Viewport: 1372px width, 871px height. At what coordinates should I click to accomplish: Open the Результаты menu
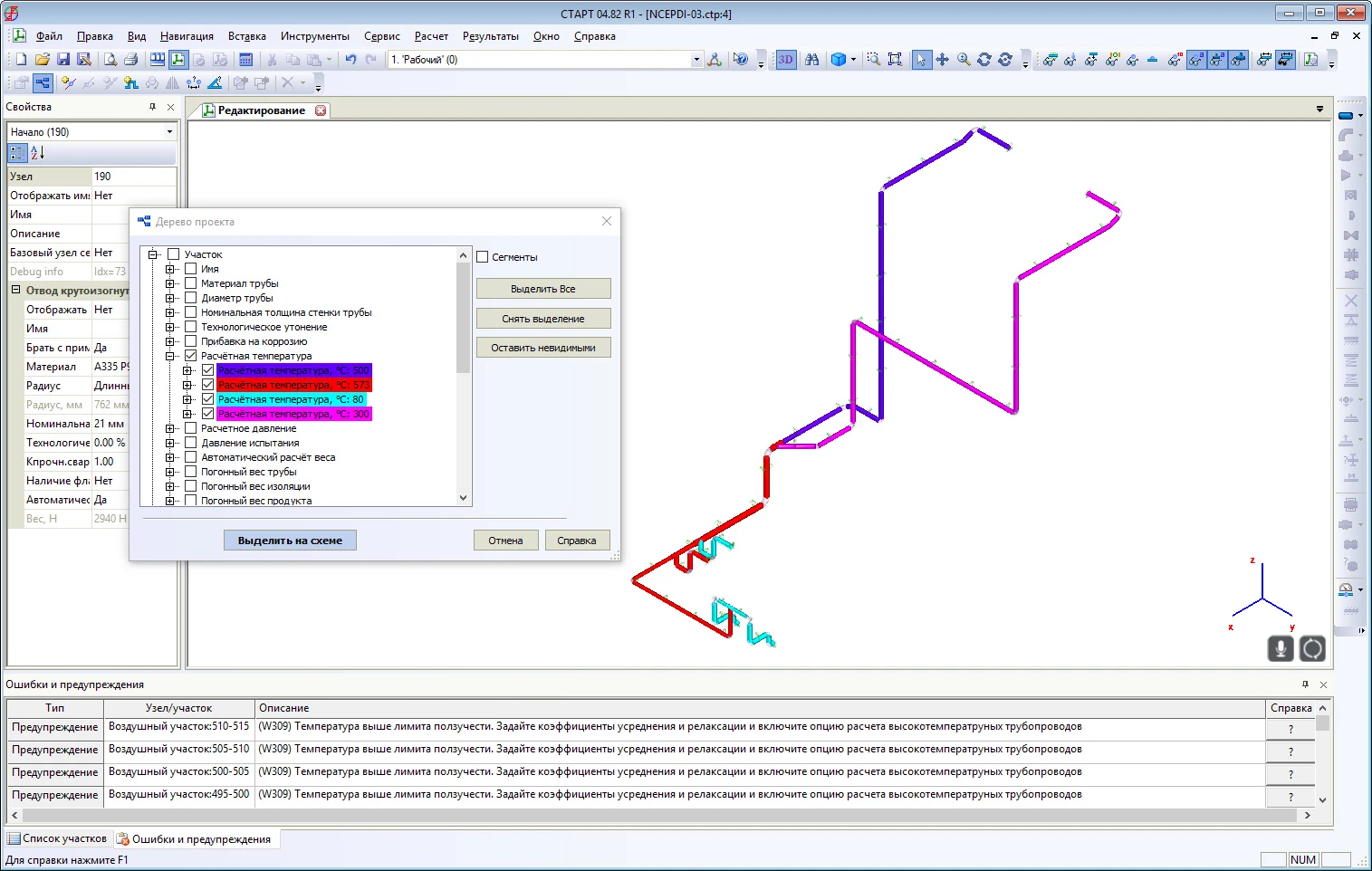point(490,36)
